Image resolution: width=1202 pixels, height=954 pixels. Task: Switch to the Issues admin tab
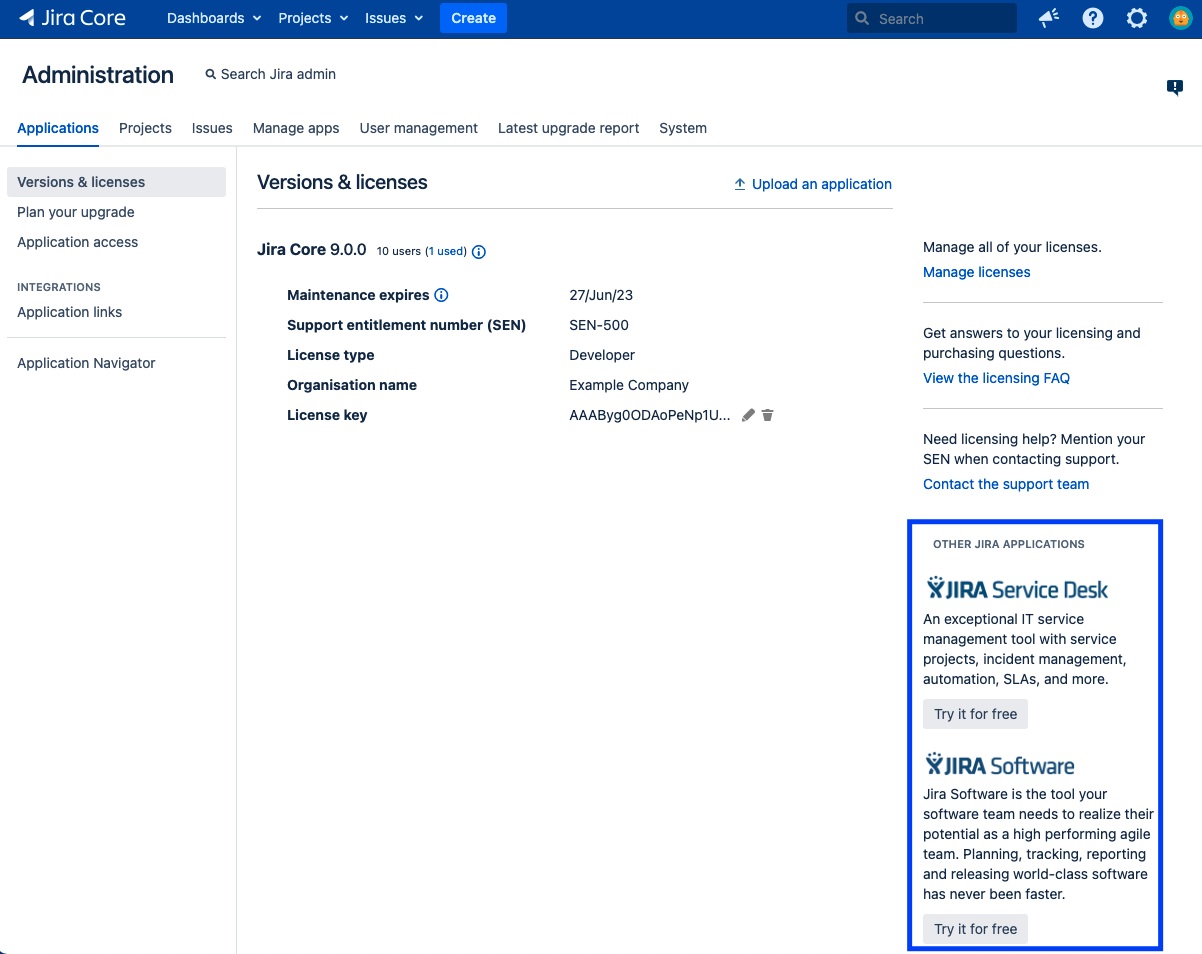[212, 128]
